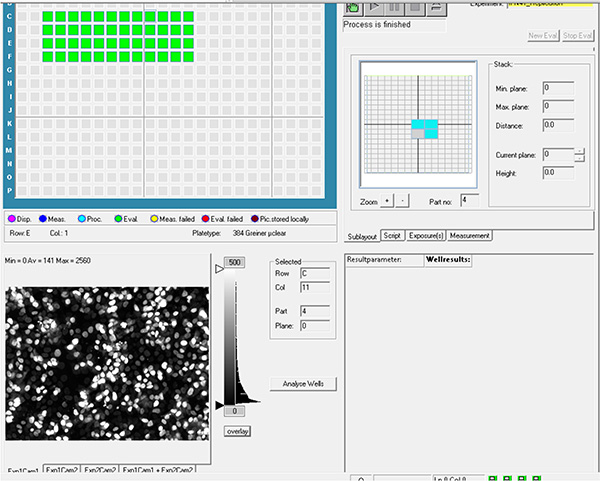Click the upper histogram slider handle at 500

(221, 269)
